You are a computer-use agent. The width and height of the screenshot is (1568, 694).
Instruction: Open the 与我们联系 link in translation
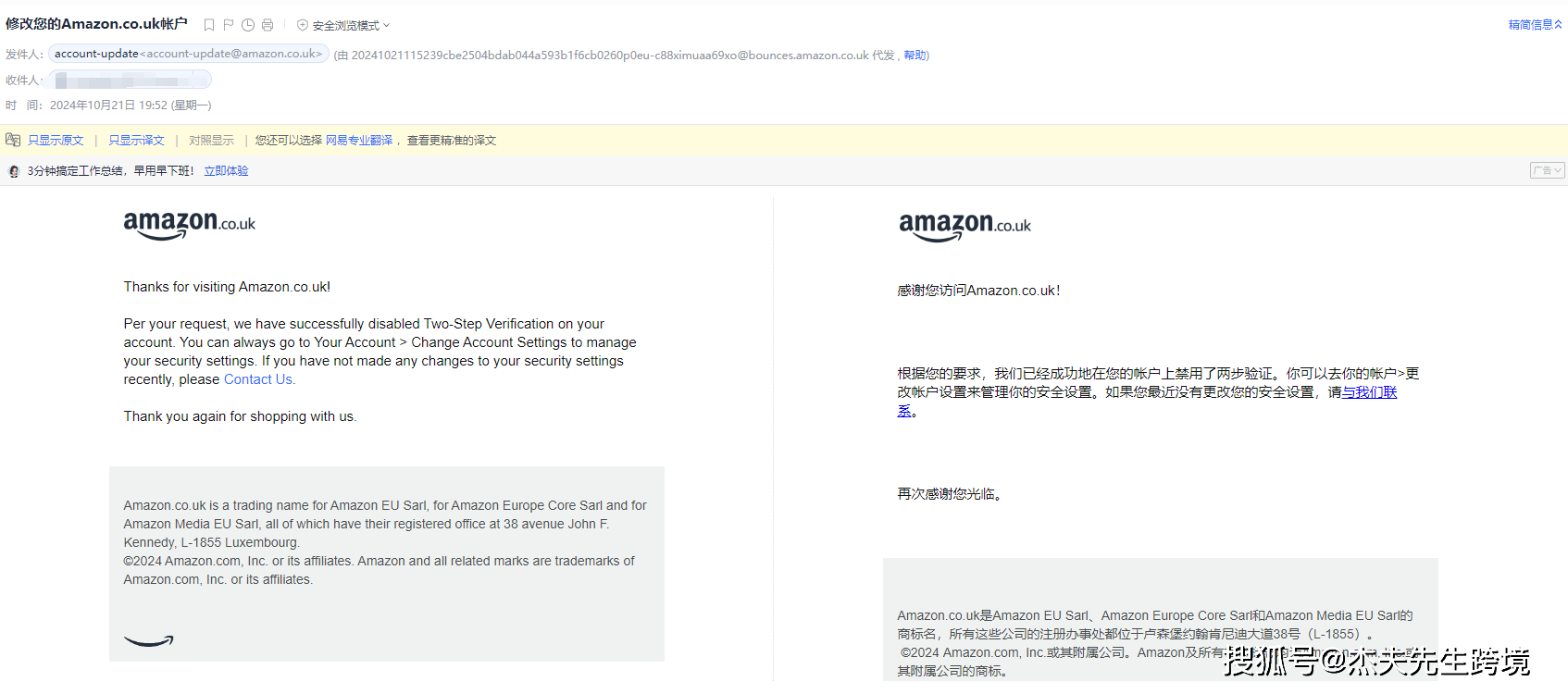pyautogui.click(x=1369, y=392)
